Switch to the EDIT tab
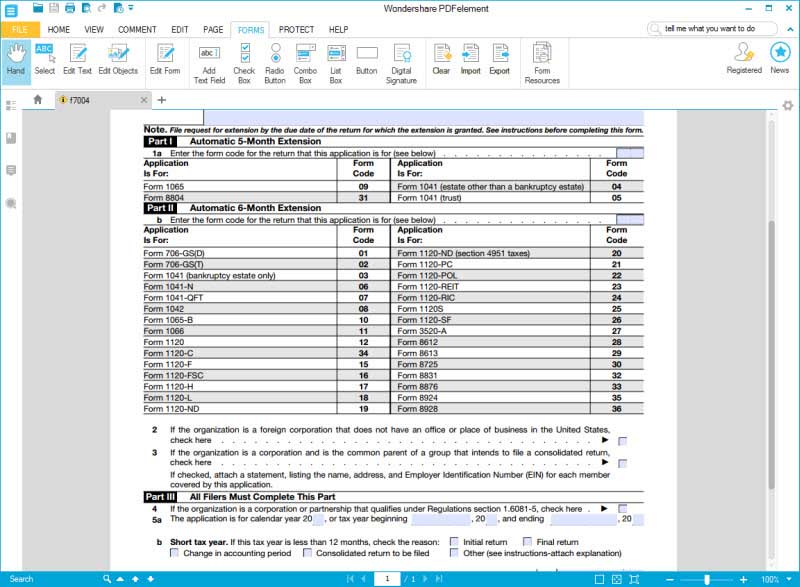The image size is (800, 587). click(x=180, y=30)
